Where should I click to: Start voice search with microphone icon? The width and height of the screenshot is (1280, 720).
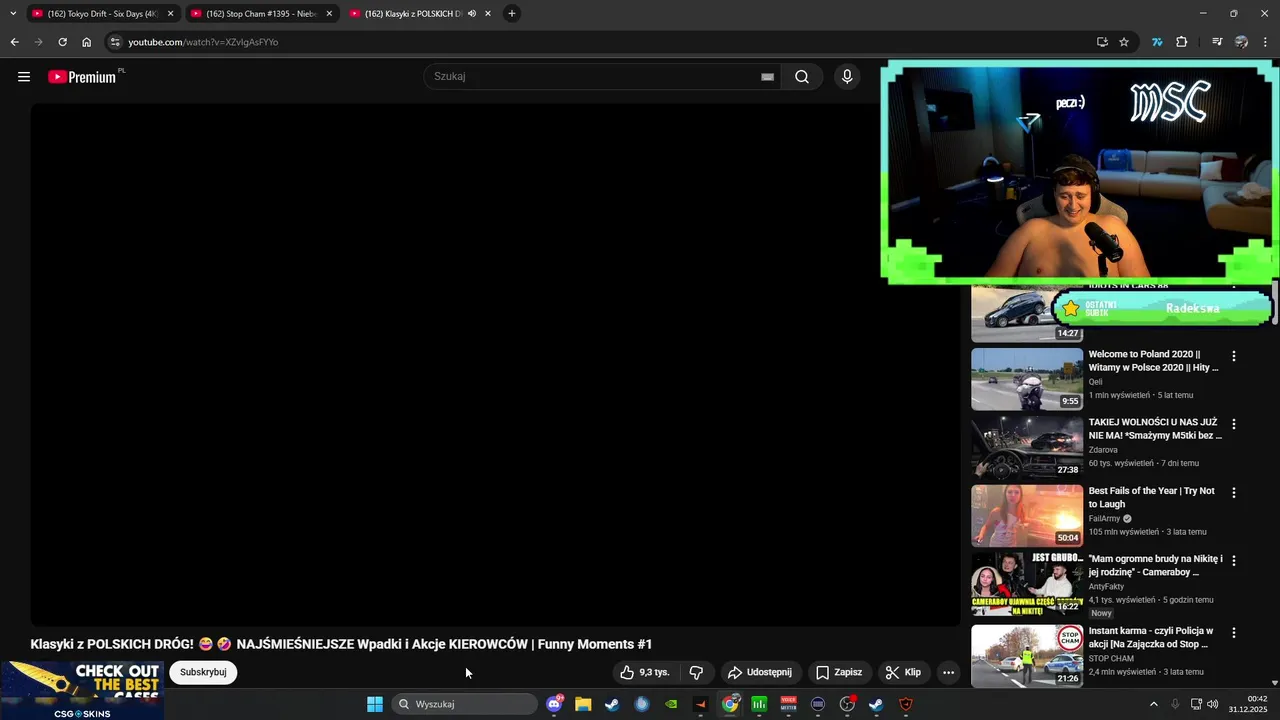pyautogui.click(x=847, y=77)
